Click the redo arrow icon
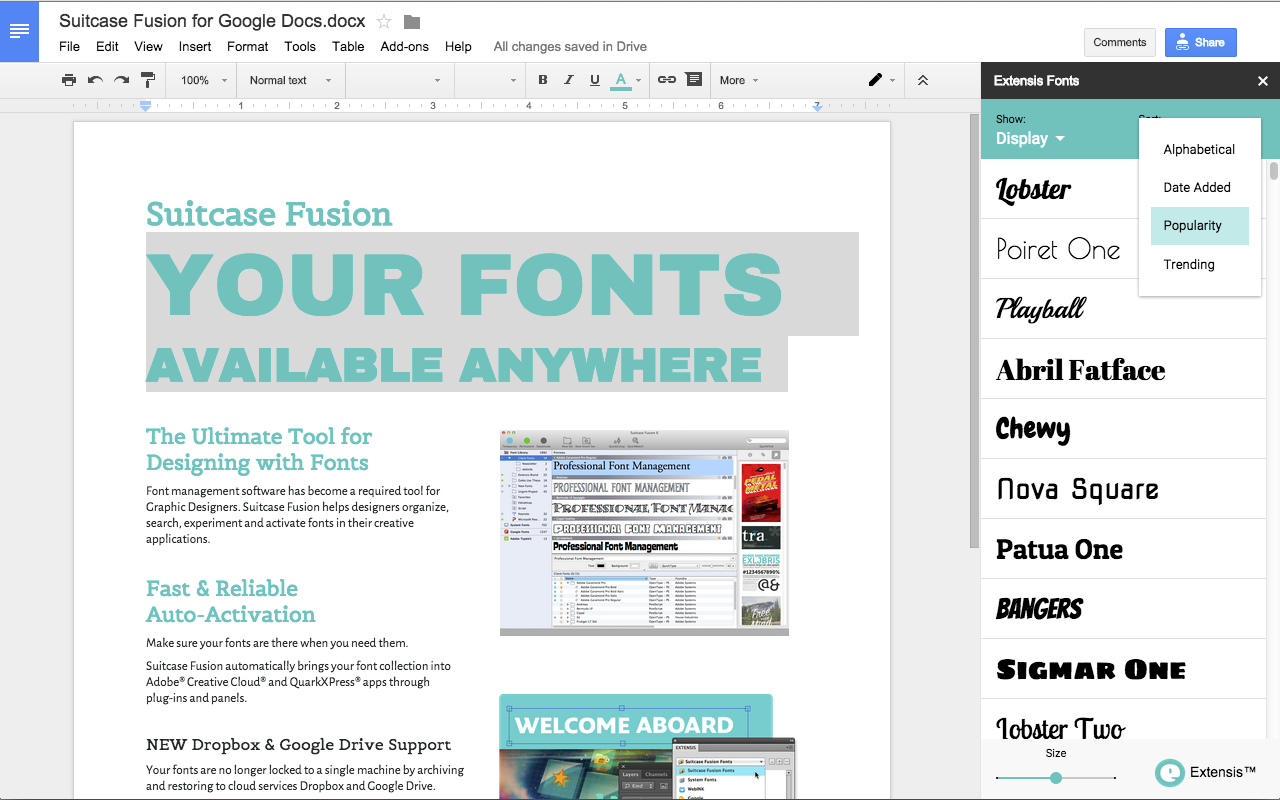 [121, 80]
